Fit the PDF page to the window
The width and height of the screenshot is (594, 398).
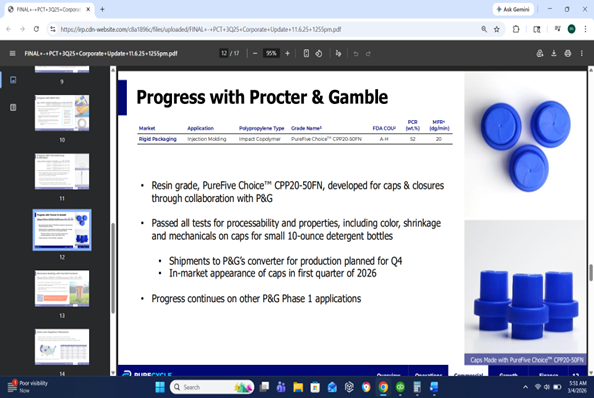pyautogui.click(x=306, y=53)
